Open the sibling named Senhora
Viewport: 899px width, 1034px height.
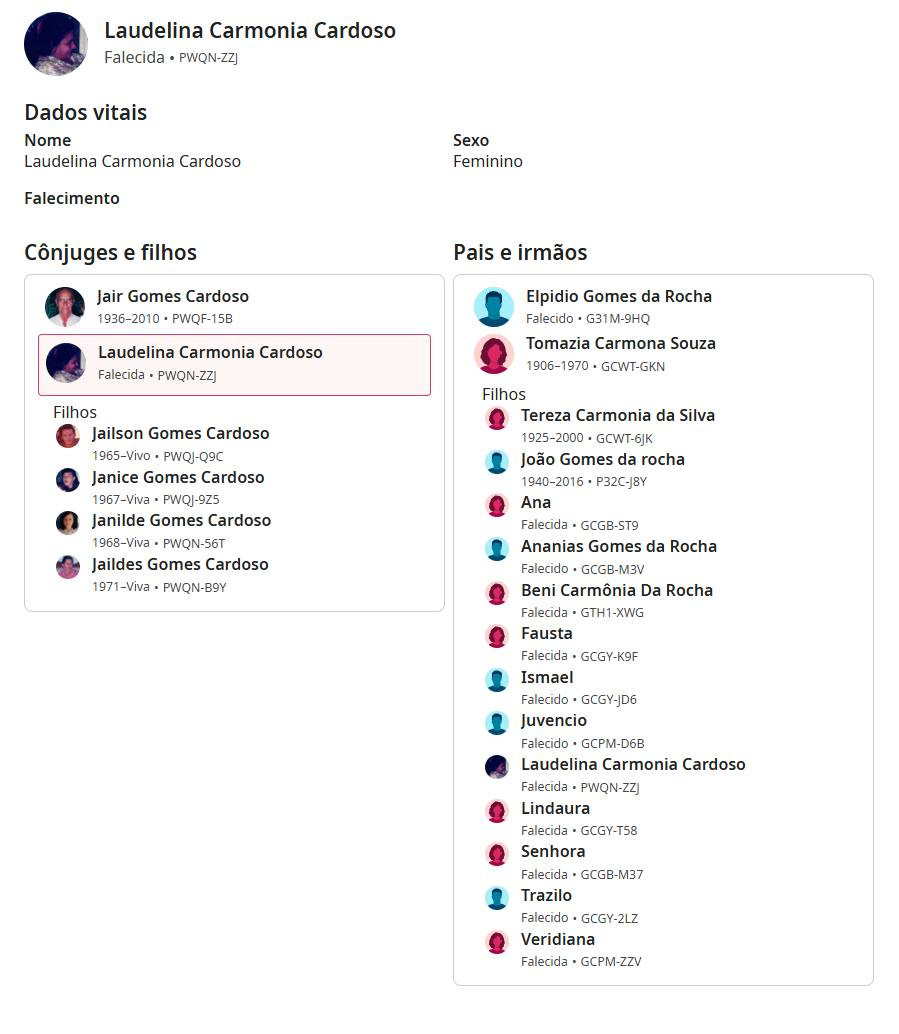point(553,851)
